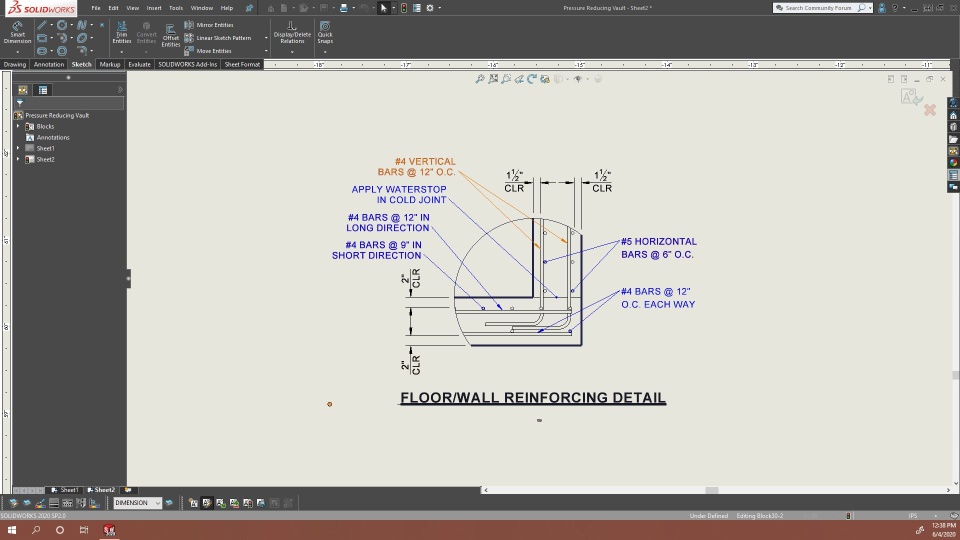The height and width of the screenshot is (540, 960).
Task: Expand the Sheet2 tree node
Action: coord(18,159)
